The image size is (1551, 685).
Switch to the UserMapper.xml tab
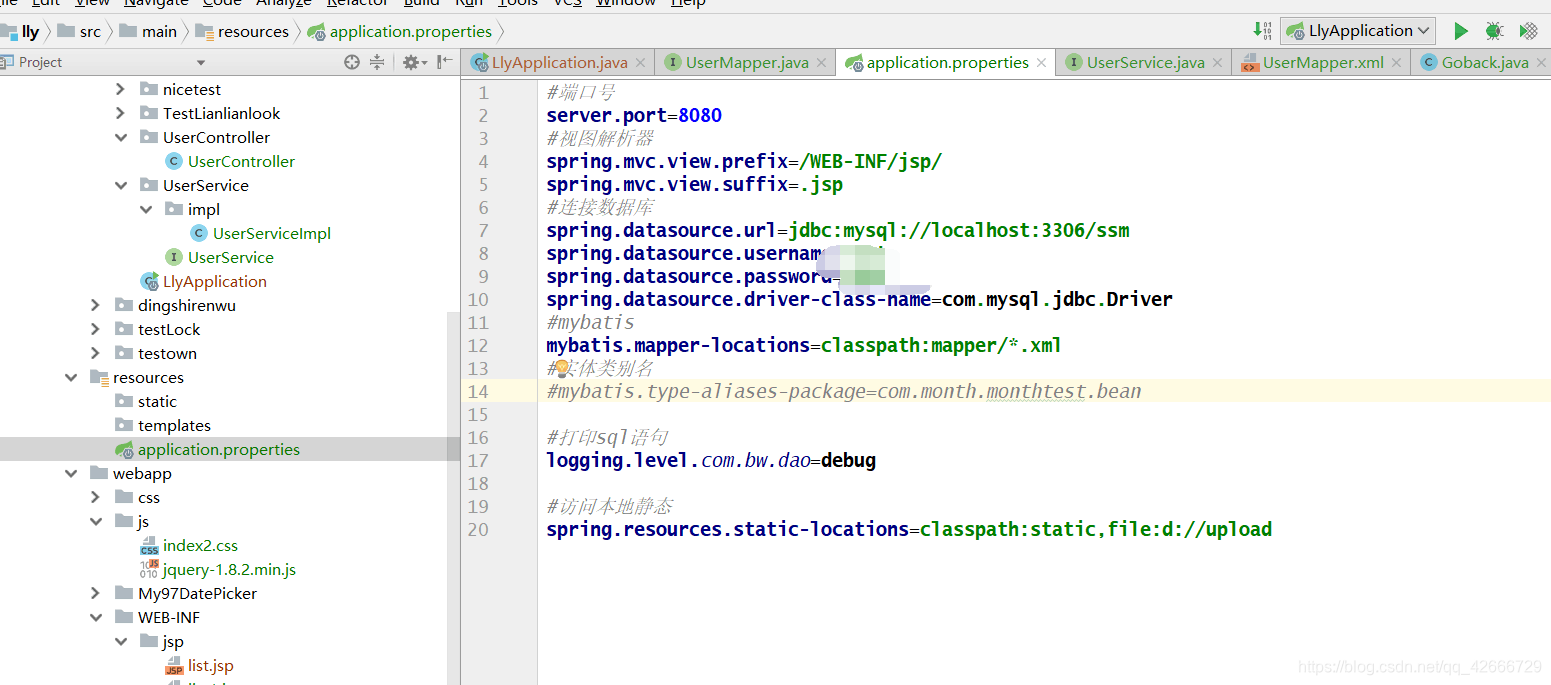pyautogui.click(x=1321, y=61)
